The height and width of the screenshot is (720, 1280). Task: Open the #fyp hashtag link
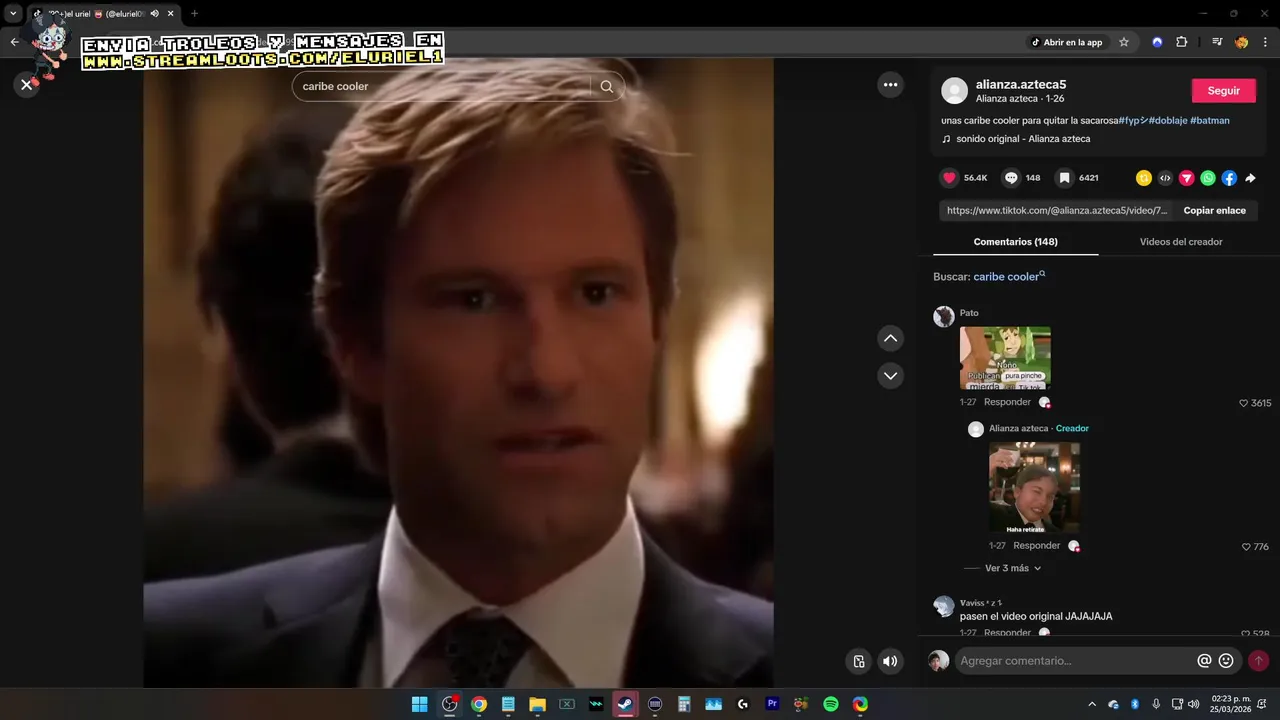[1133, 120]
